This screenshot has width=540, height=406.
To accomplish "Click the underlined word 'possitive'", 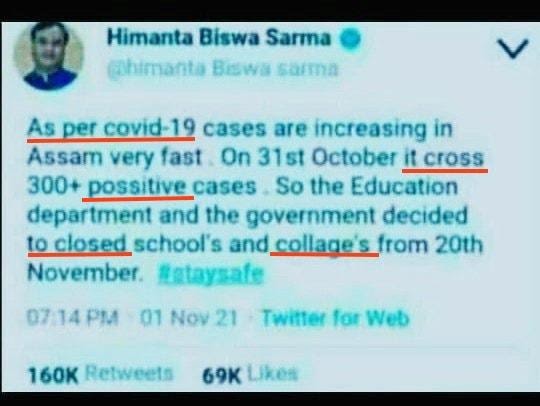I will tap(138, 187).
